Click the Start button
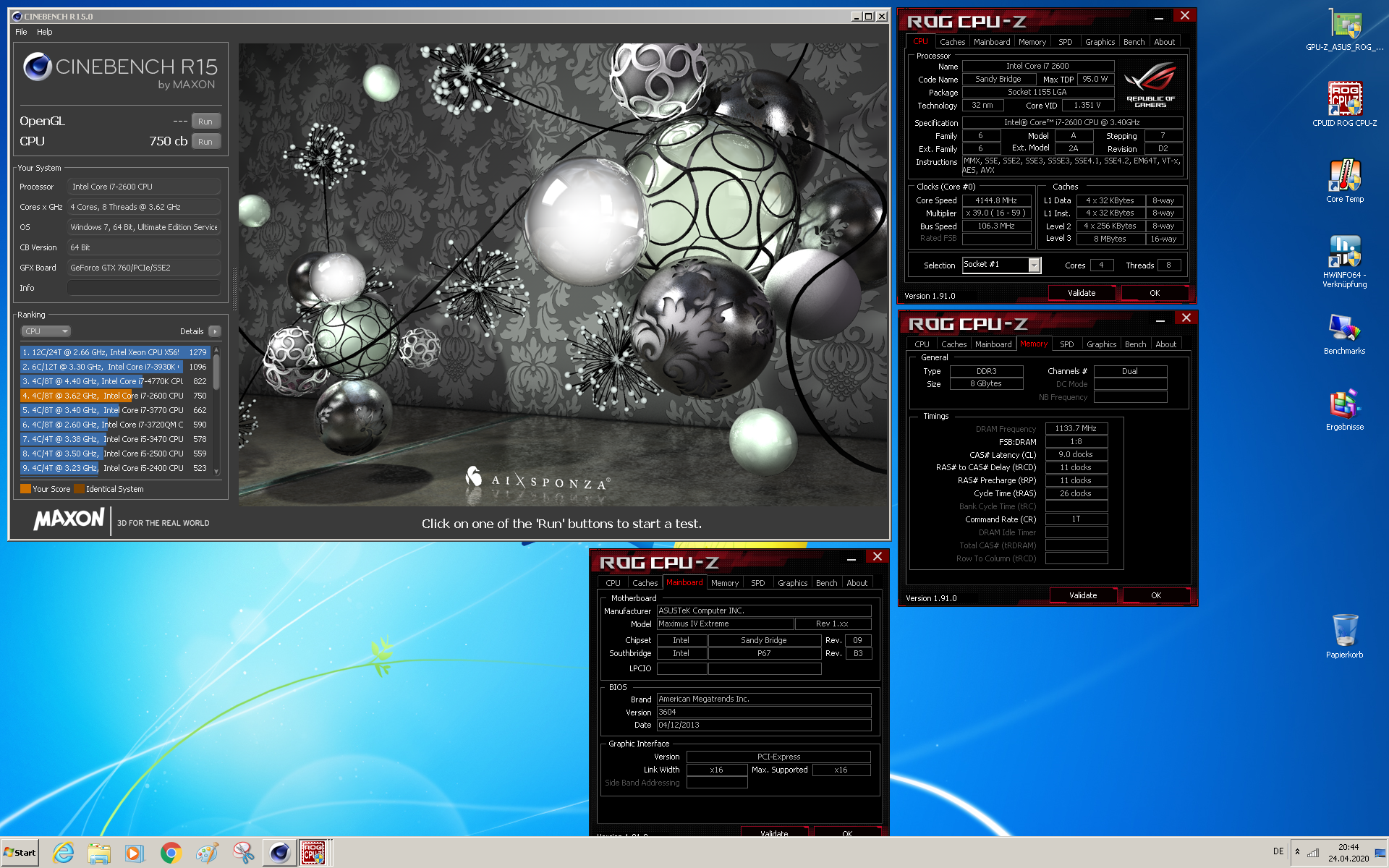 coord(20,853)
